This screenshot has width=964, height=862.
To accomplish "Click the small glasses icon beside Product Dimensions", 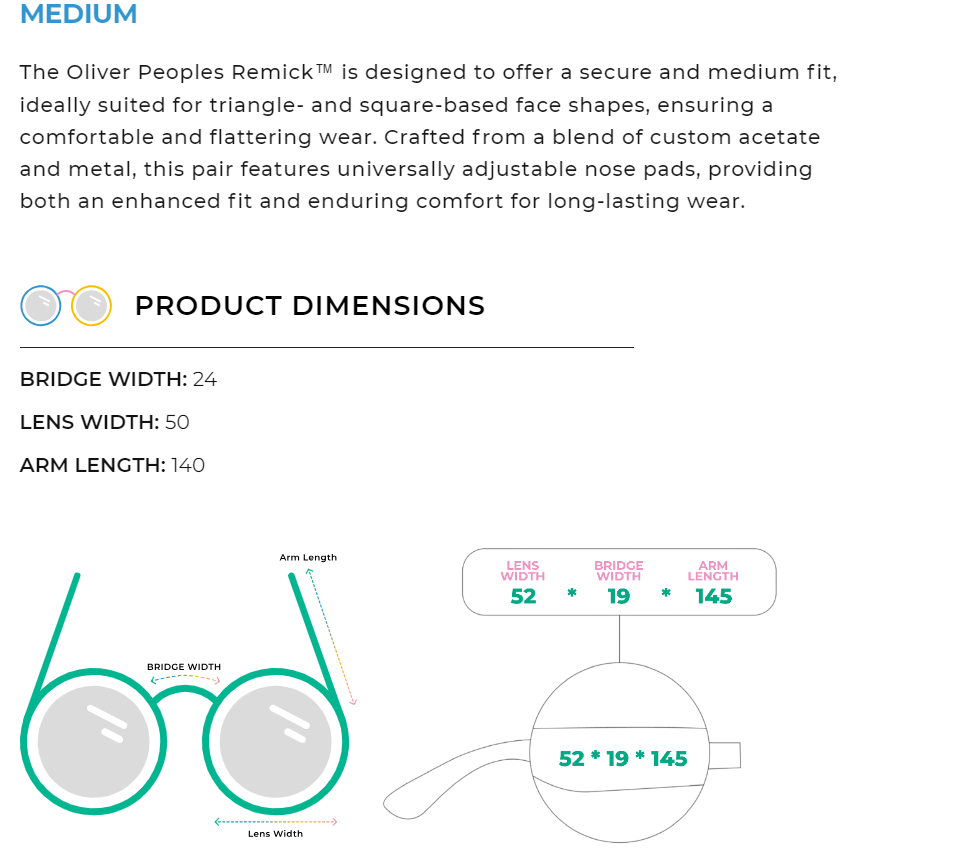I will [x=65, y=306].
